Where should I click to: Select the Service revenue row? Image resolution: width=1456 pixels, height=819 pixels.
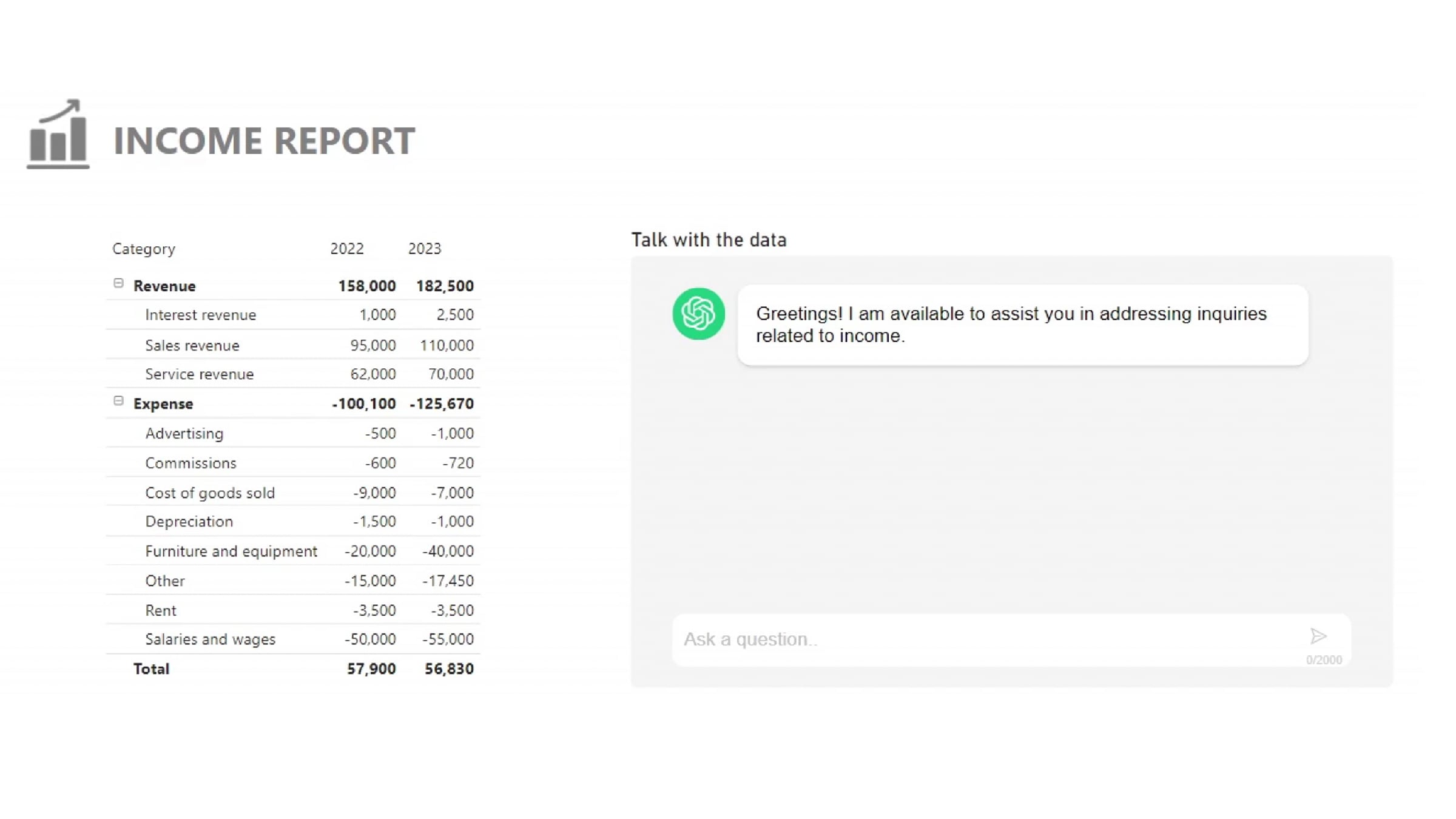tap(200, 374)
